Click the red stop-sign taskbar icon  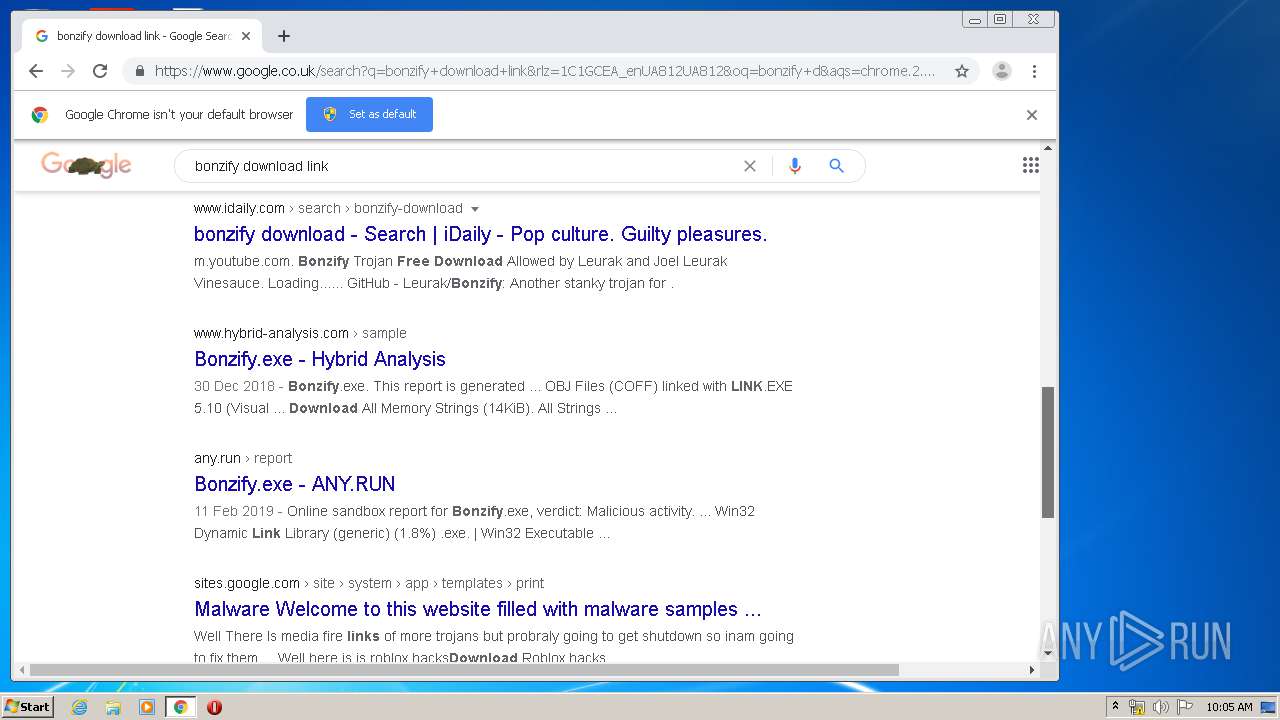coord(214,707)
